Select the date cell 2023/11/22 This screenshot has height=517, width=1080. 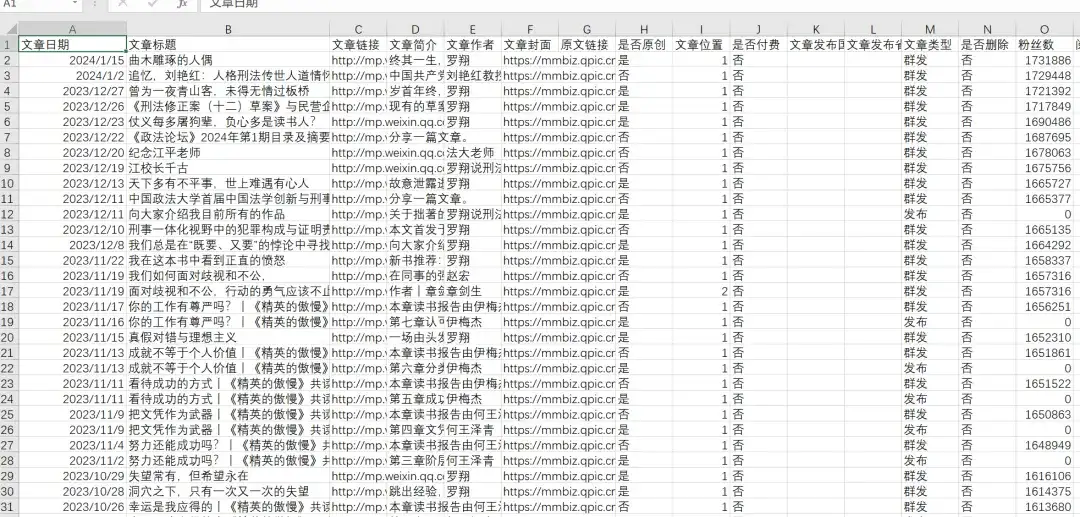72,261
